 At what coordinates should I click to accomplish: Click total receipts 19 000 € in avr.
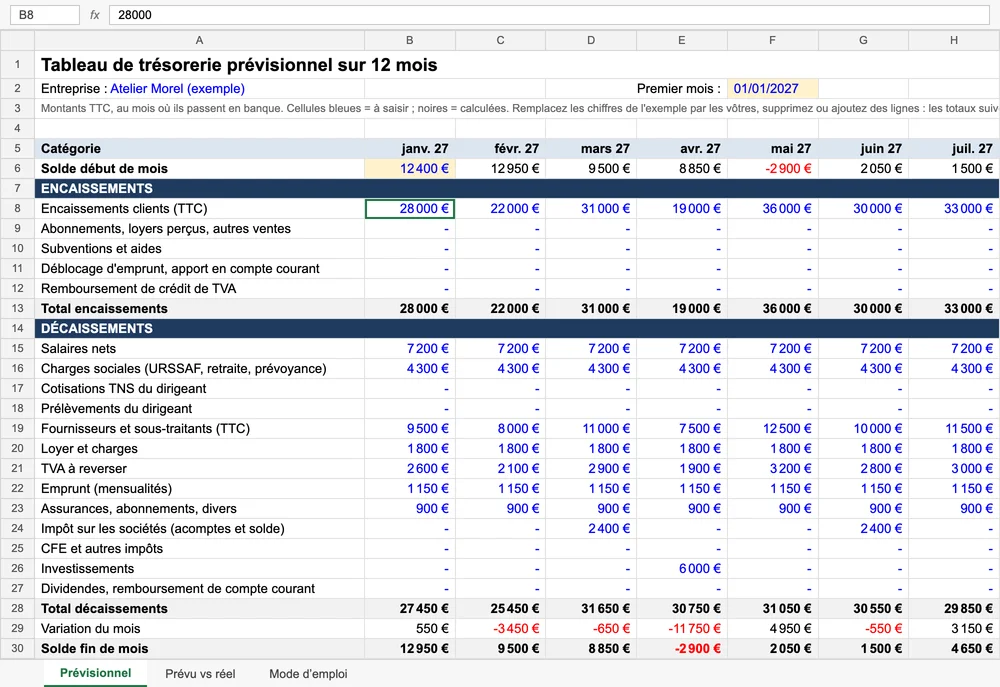tap(682, 309)
